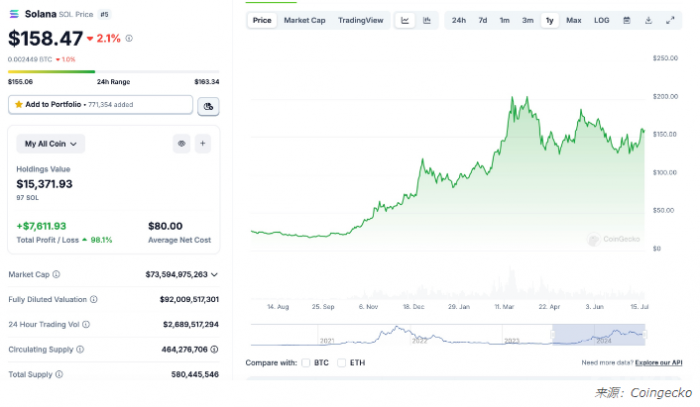
Task: Click the Solana logo icon
Action: (14, 14)
